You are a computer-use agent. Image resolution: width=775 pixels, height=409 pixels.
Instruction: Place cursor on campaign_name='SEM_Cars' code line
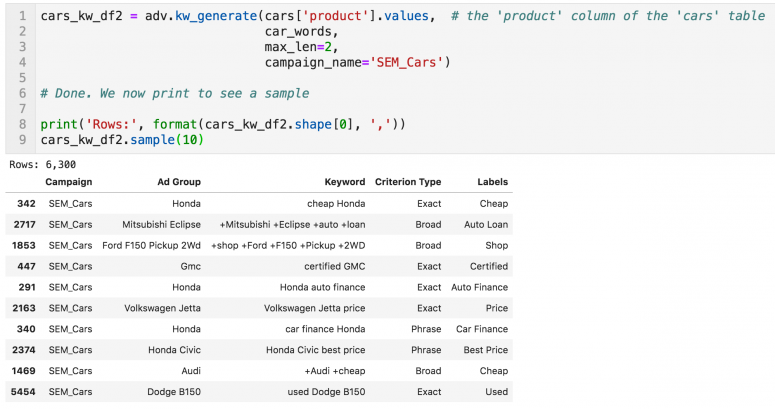coord(357,62)
